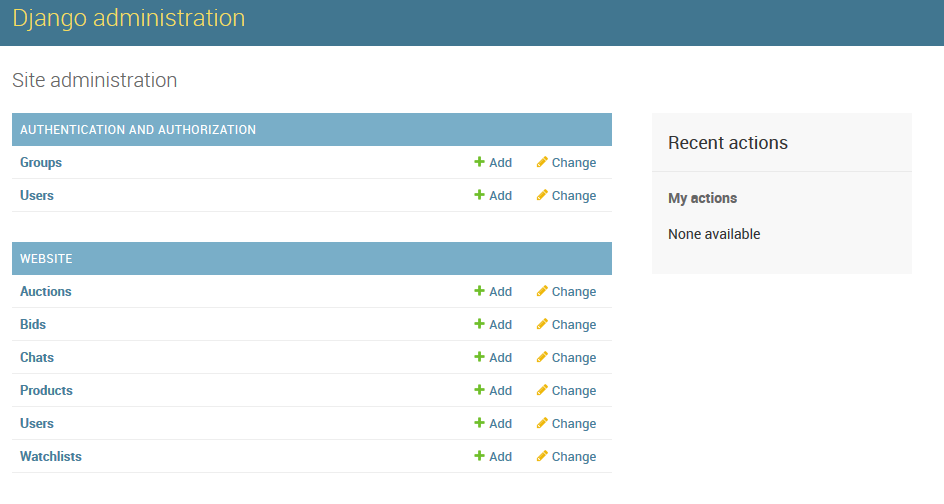Click the green plus icon for Chats
The image size is (944, 504).
click(479, 357)
